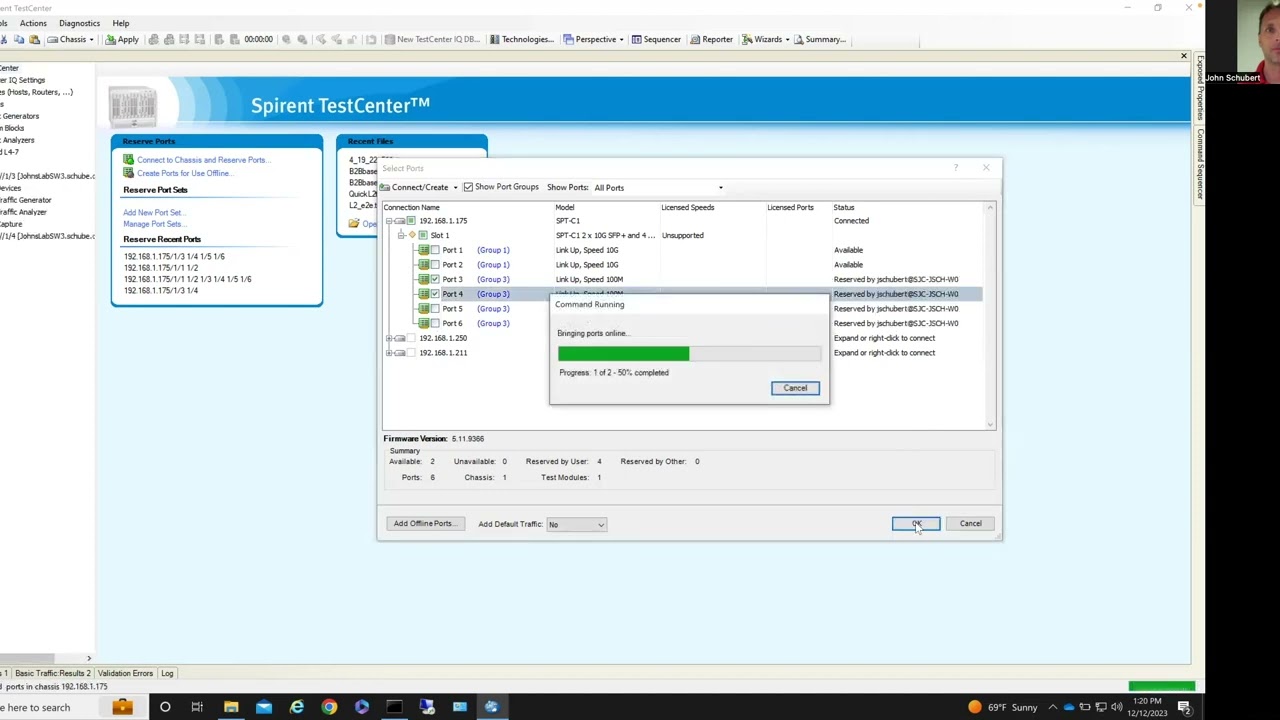Toggle the Show Port Groups checkbox

468,187
